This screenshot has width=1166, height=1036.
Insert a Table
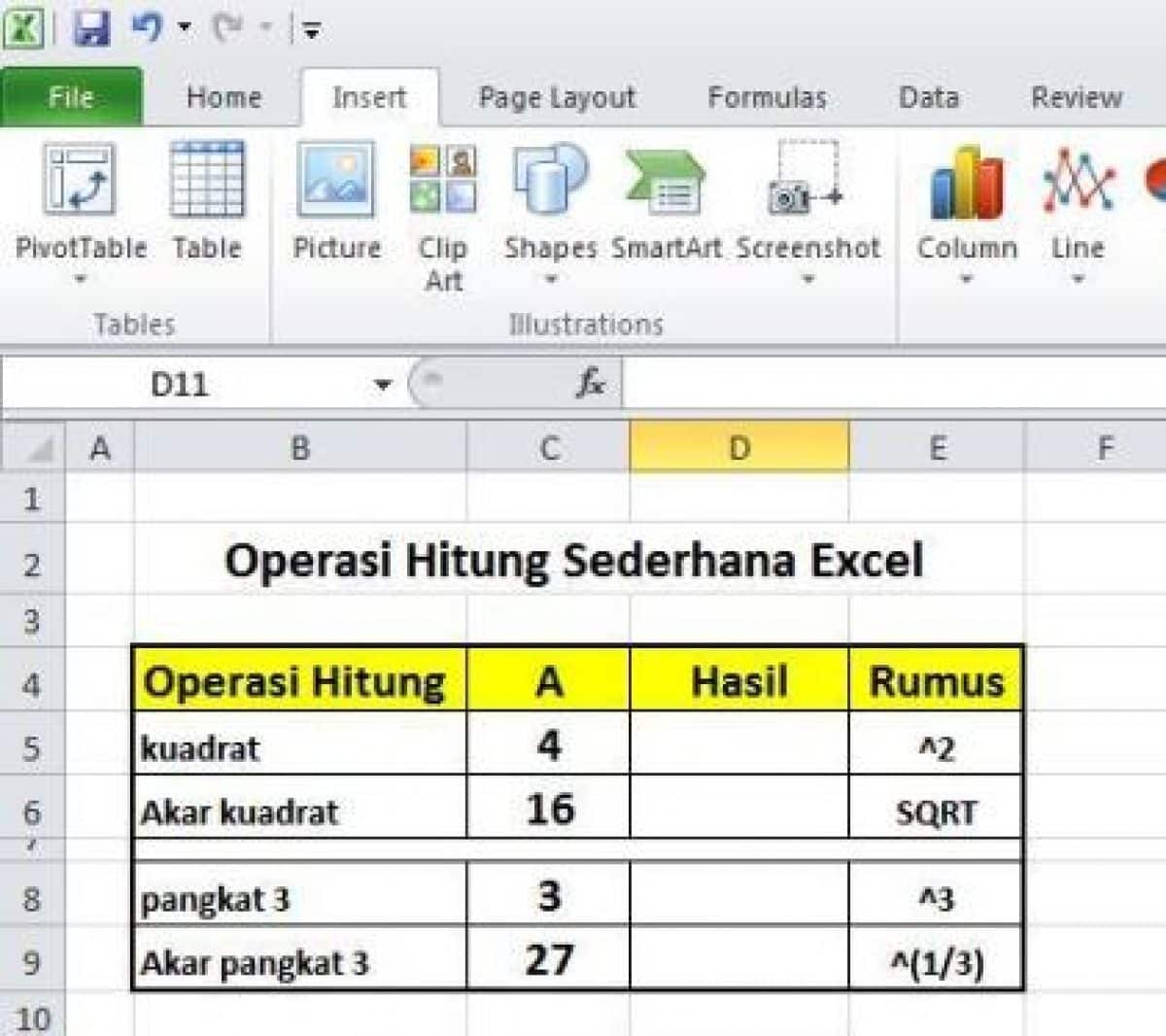[x=207, y=202]
